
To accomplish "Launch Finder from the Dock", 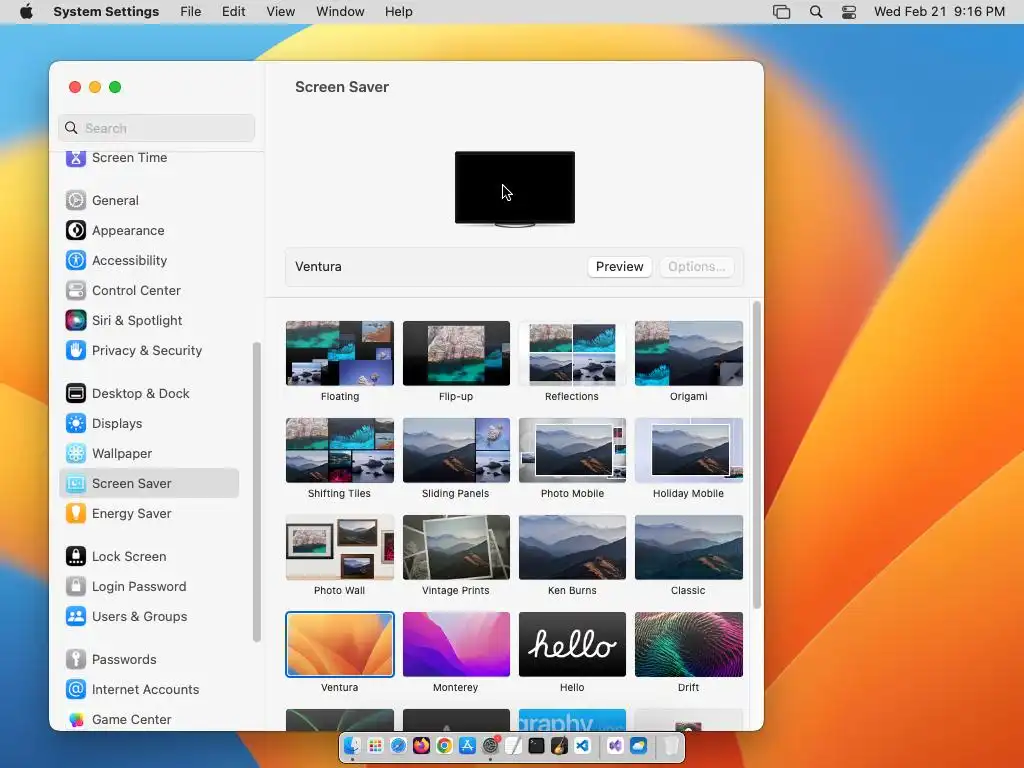I will tap(352, 746).
